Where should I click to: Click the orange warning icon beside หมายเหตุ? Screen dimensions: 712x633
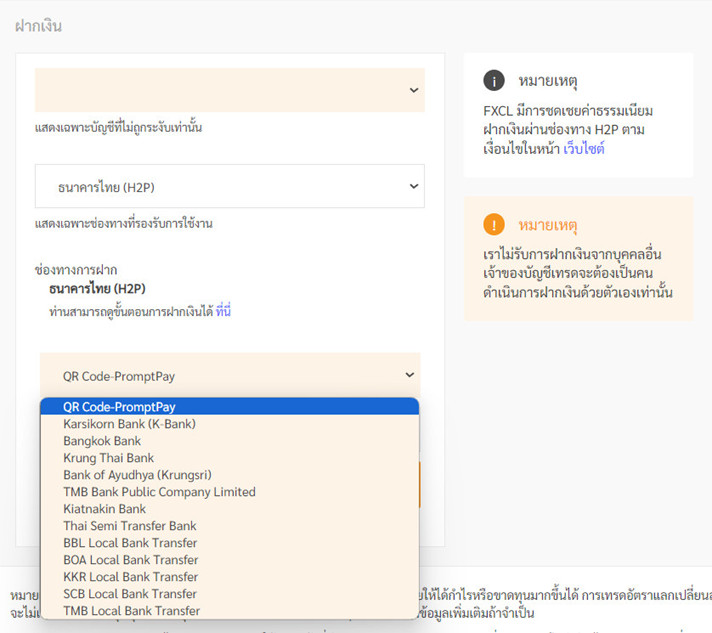493,224
